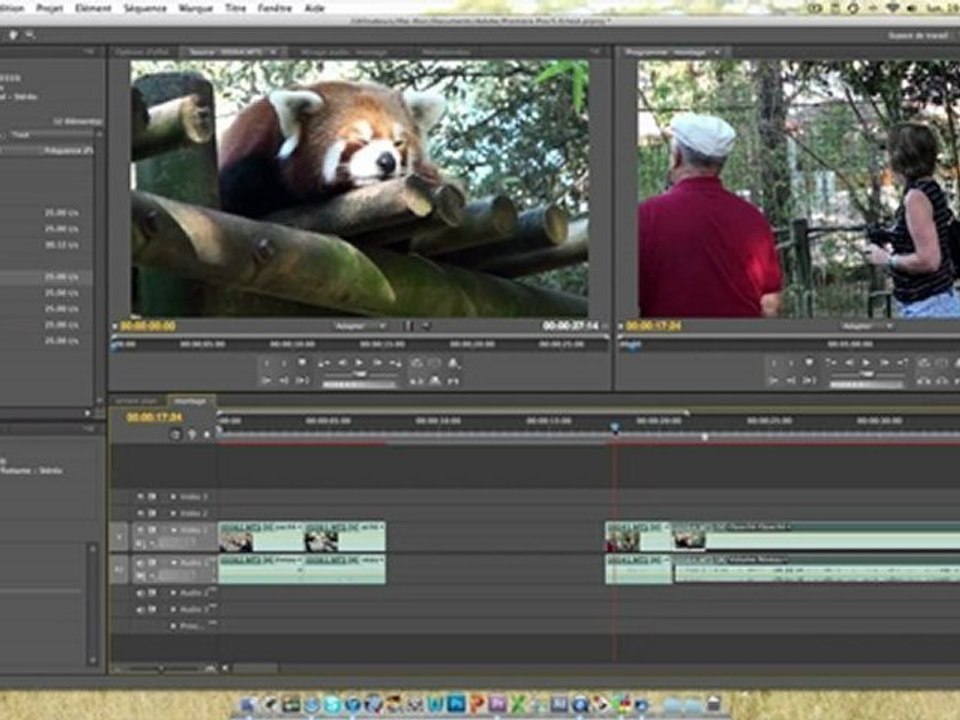Mute Audio 2 track output speaker
This screenshot has height=720, width=960.
(x=140, y=593)
